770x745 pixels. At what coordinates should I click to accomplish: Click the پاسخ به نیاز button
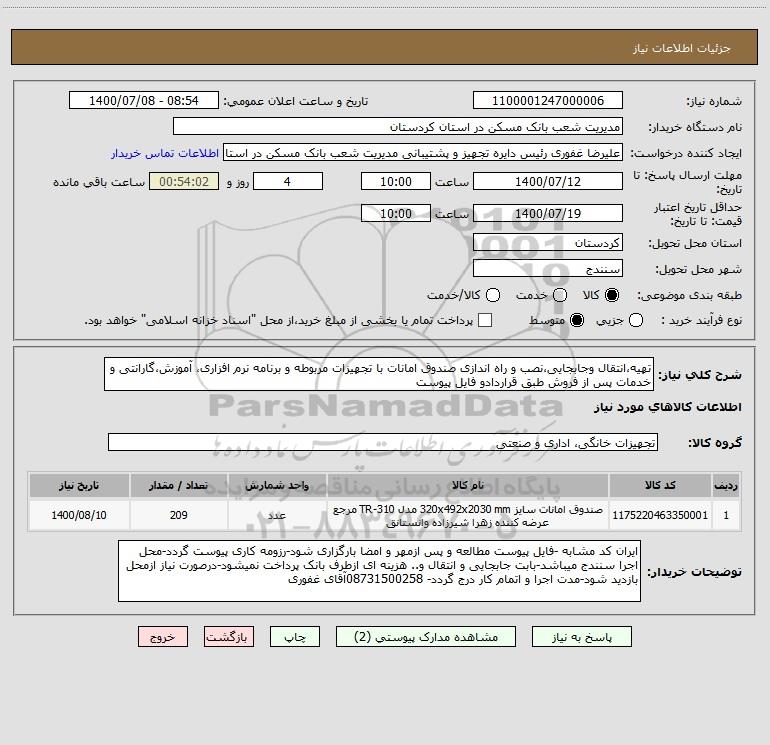pos(582,637)
